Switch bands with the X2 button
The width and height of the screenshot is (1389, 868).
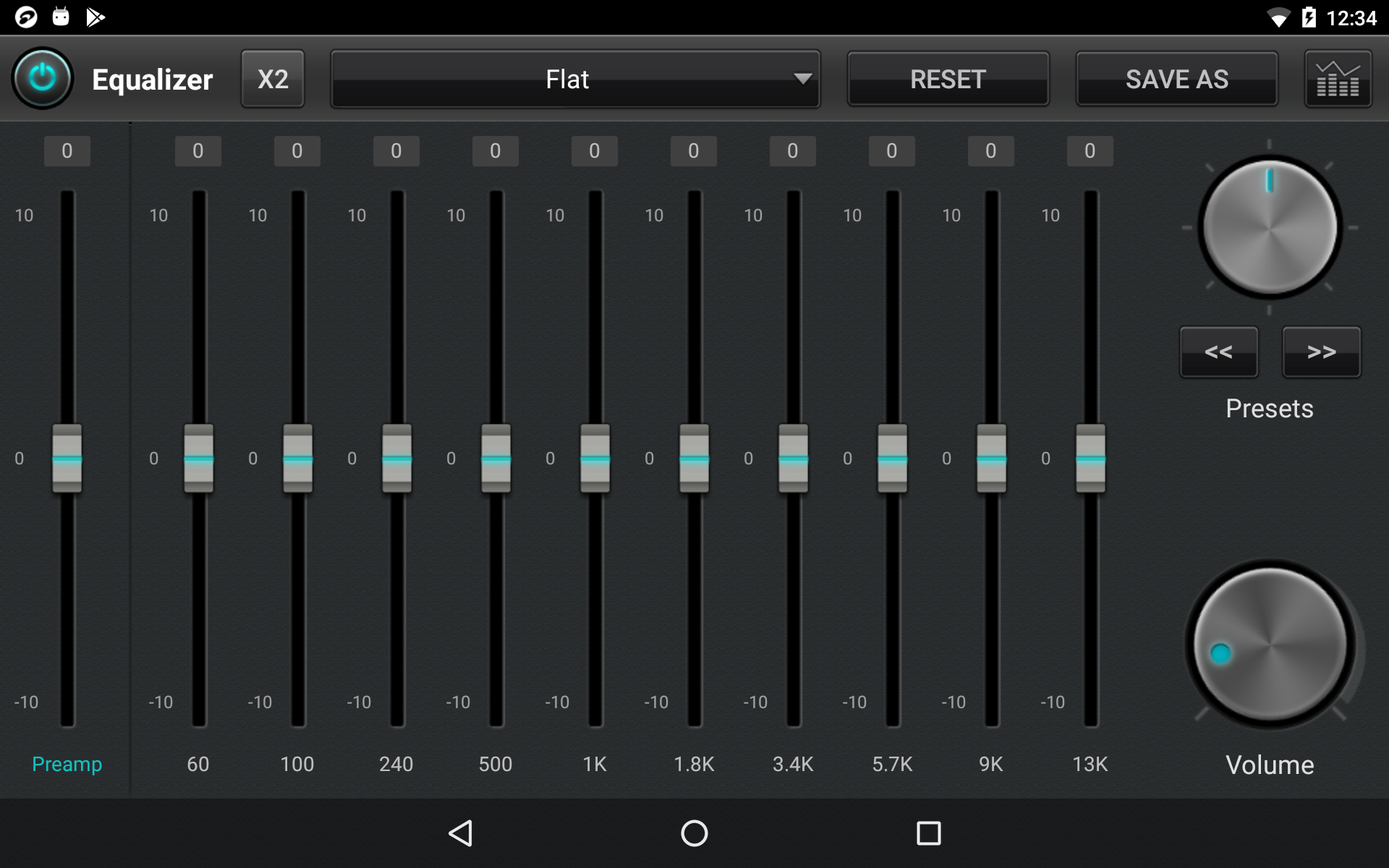coord(273,79)
